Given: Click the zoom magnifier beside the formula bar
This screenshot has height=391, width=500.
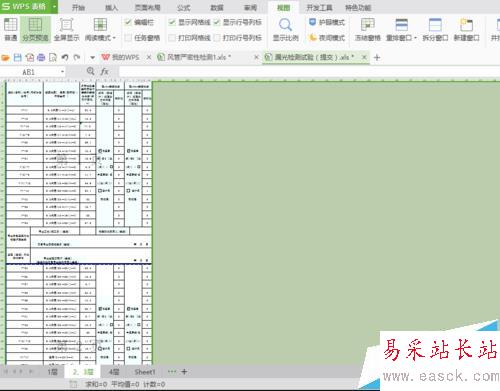Looking at the screenshot, I should click(x=90, y=71).
